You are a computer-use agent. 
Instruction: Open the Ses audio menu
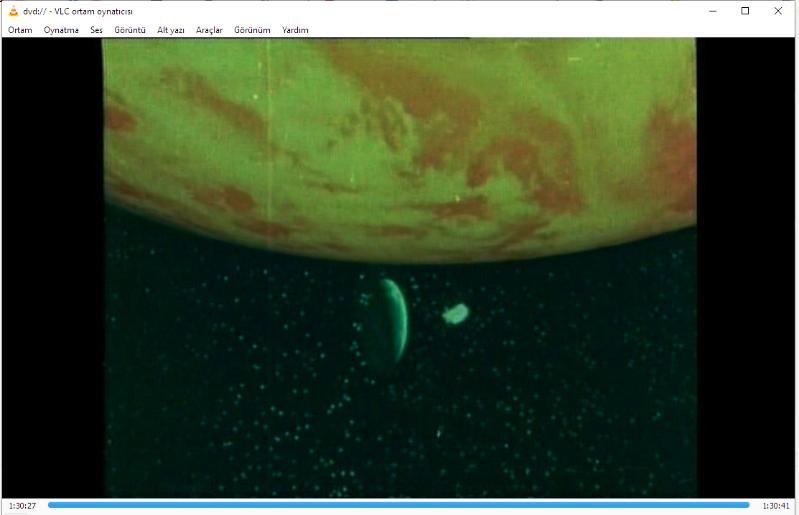tap(96, 30)
